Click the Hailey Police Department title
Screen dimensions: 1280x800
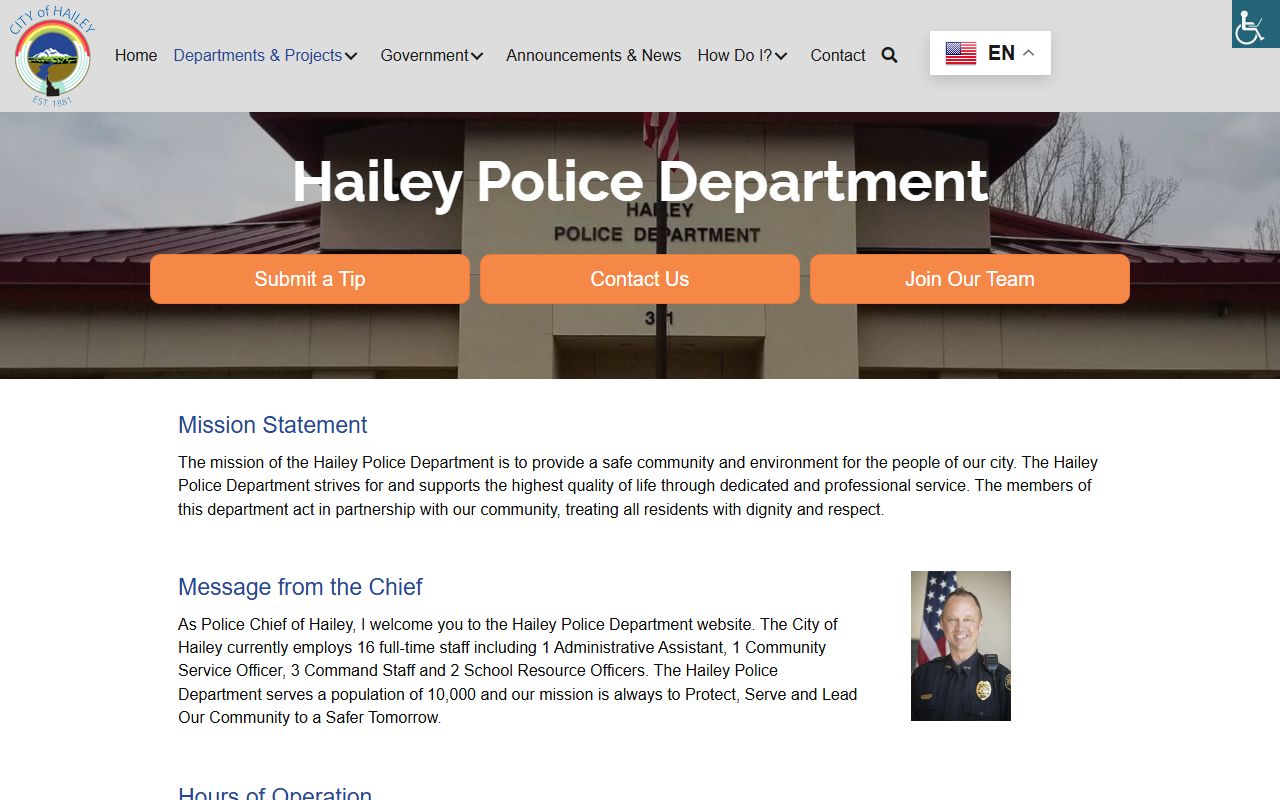[x=640, y=182]
